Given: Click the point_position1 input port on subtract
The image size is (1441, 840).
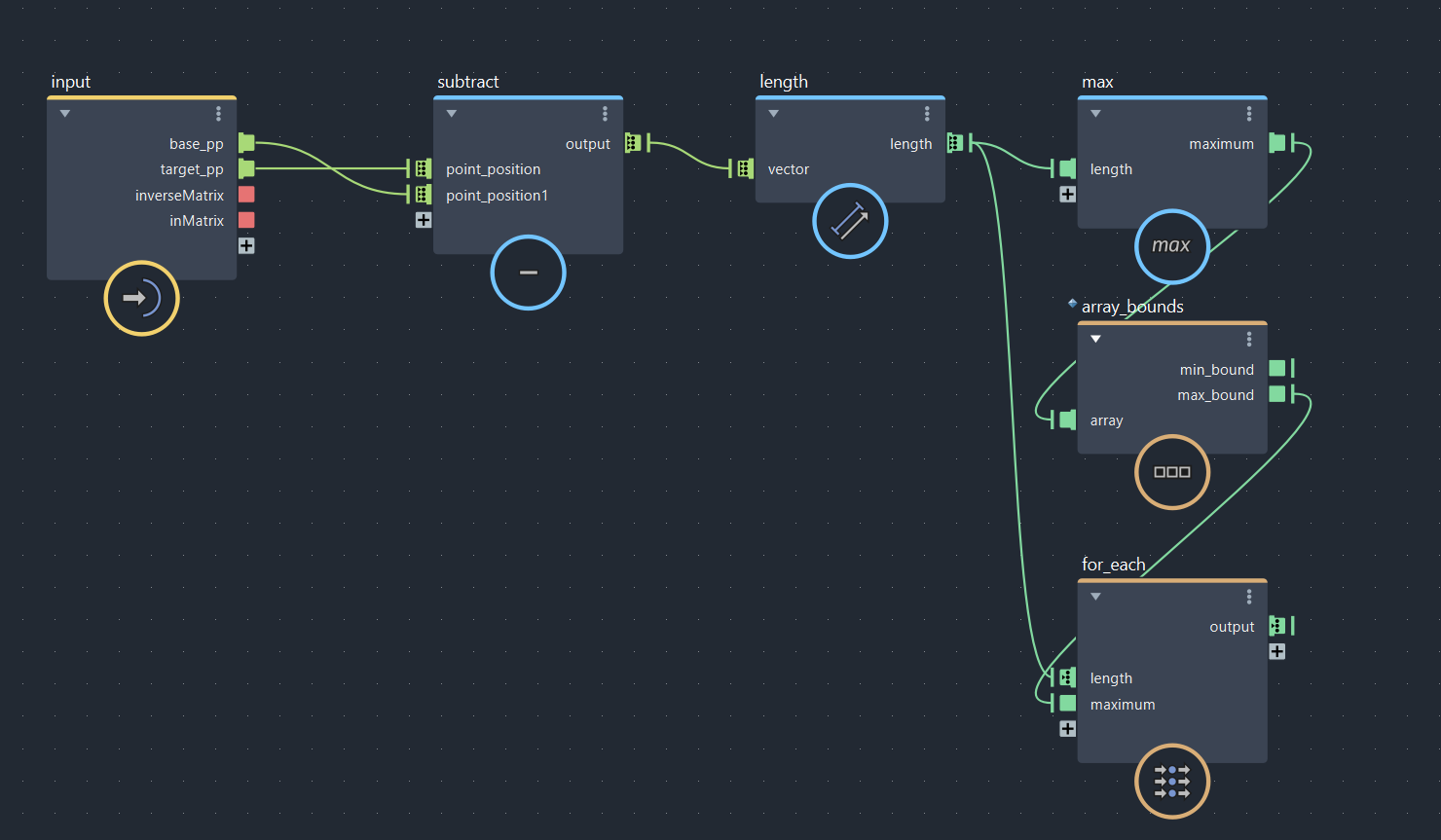Looking at the screenshot, I should [x=424, y=195].
